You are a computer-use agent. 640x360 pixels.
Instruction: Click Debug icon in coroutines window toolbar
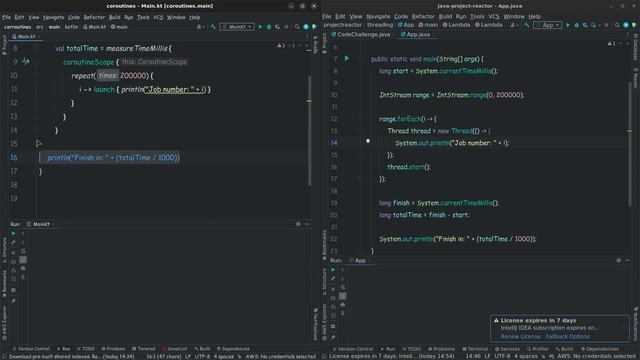coord(269,27)
